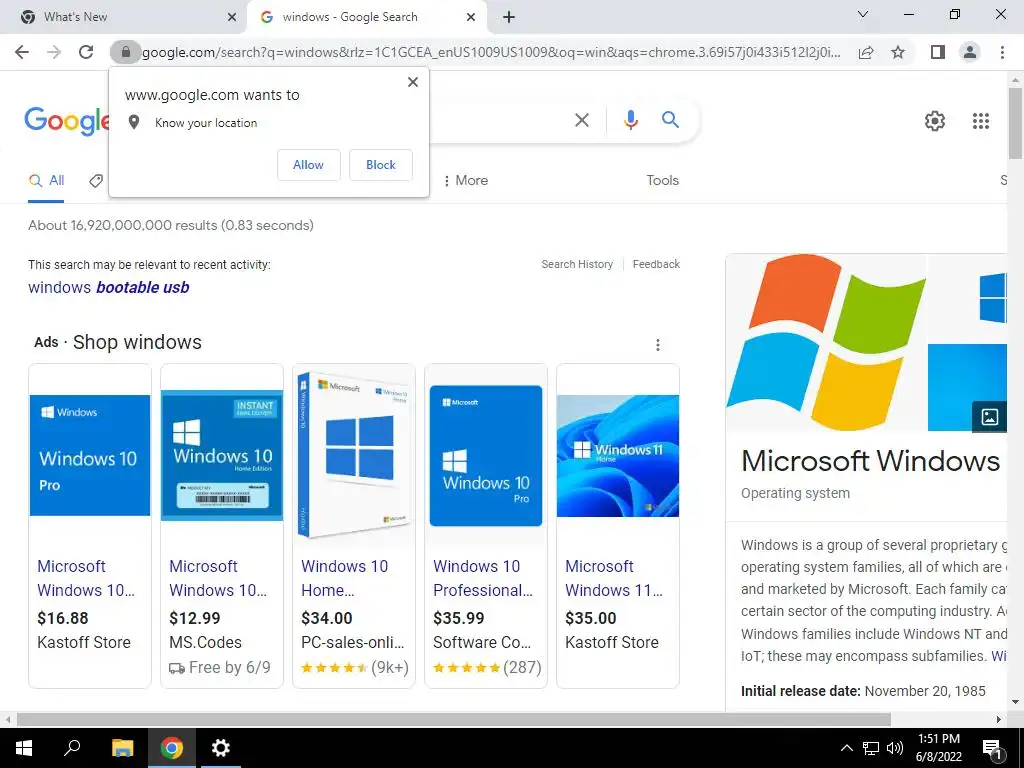Reload the current page
This screenshot has height=768, width=1024.
click(86, 52)
